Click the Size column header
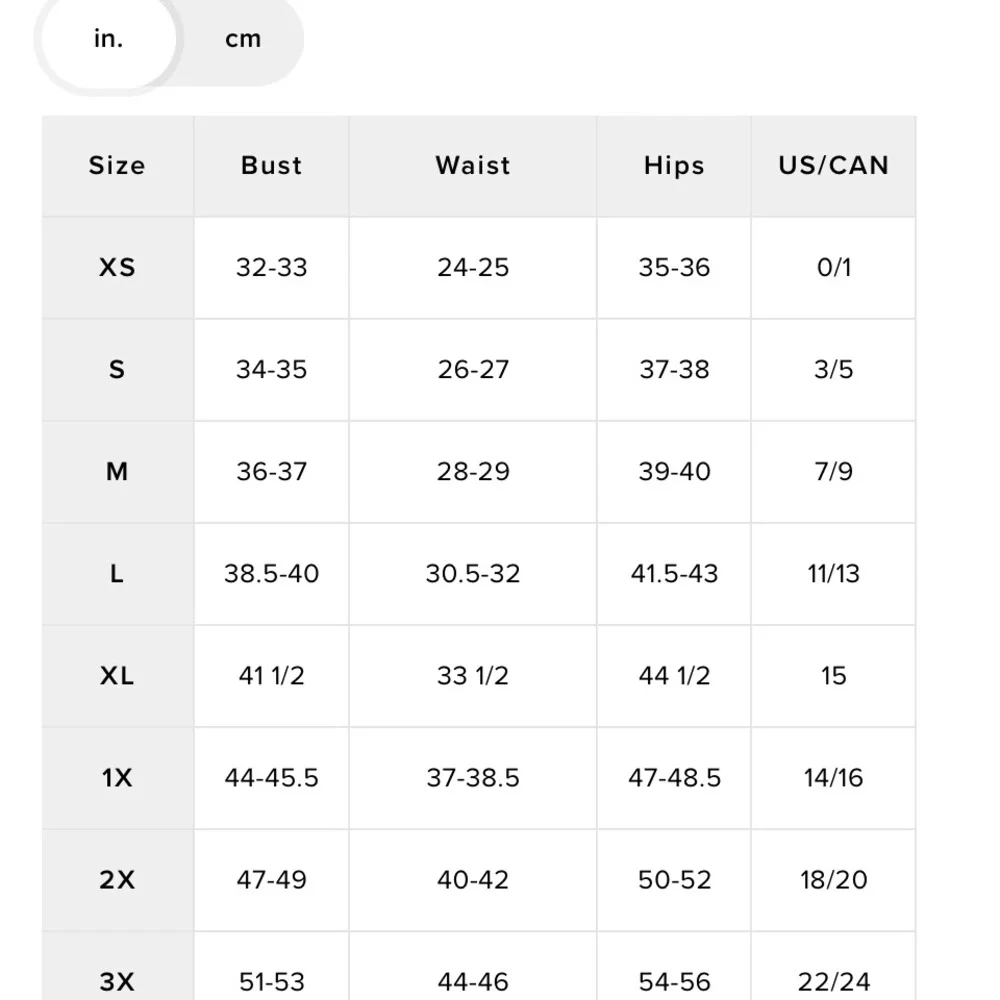The image size is (1000, 1000). coord(117,166)
